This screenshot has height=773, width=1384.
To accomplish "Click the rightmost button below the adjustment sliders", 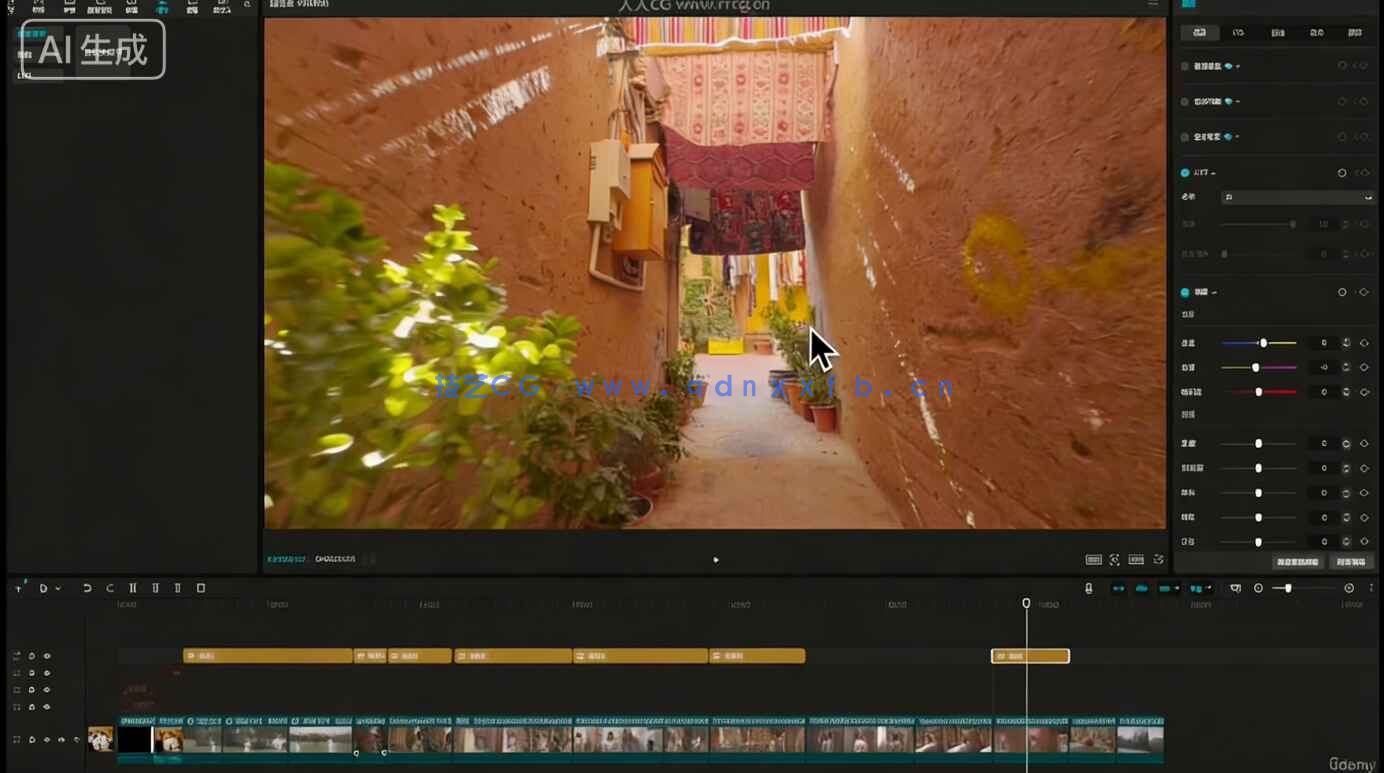I will point(1351,562).
